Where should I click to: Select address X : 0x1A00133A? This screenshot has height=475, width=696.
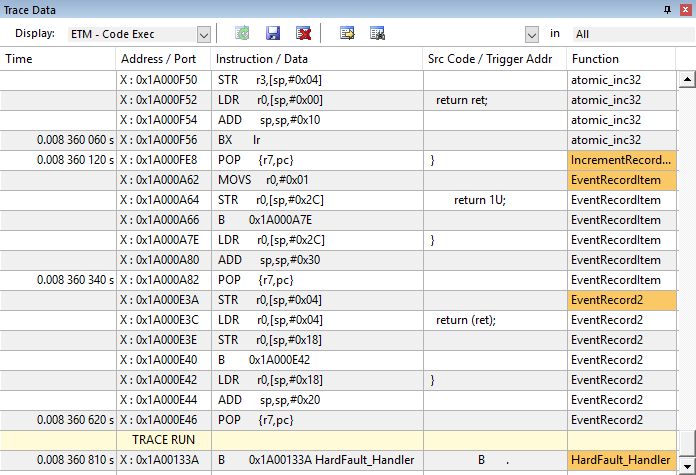pyautogui.click(x=158, y=460)
